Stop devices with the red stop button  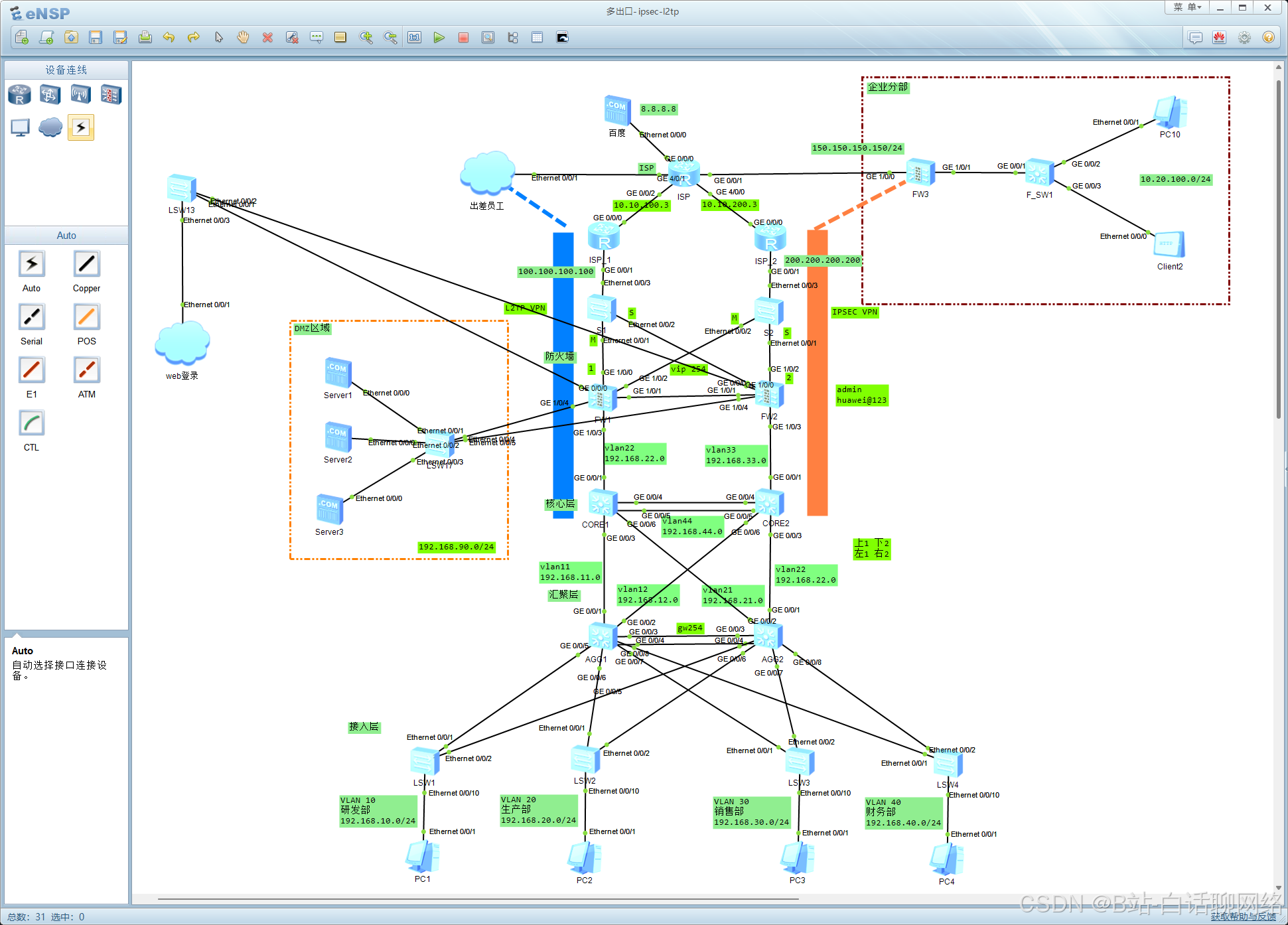click(x=463, y=37)
